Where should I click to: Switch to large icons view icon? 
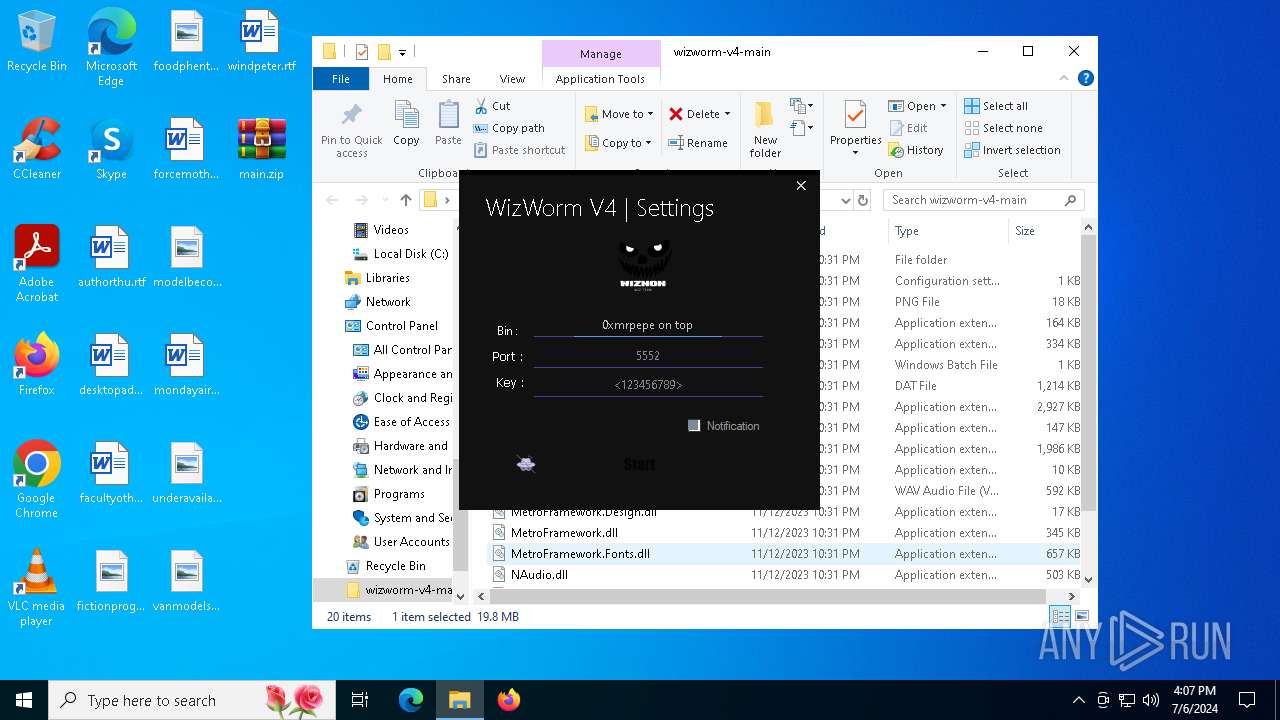coord(1081,617)
